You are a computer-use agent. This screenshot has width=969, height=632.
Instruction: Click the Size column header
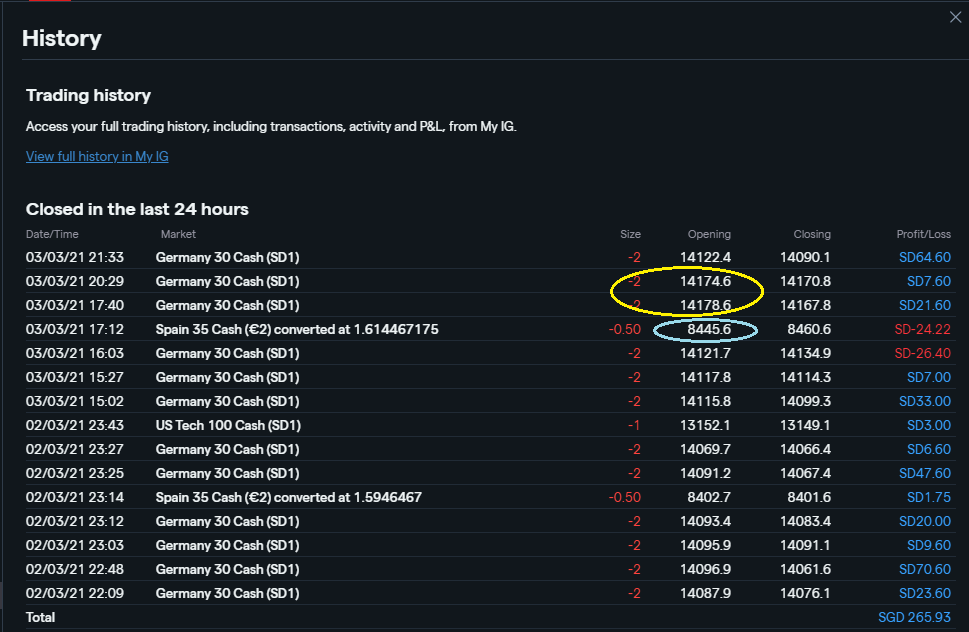tap(630, 234)
